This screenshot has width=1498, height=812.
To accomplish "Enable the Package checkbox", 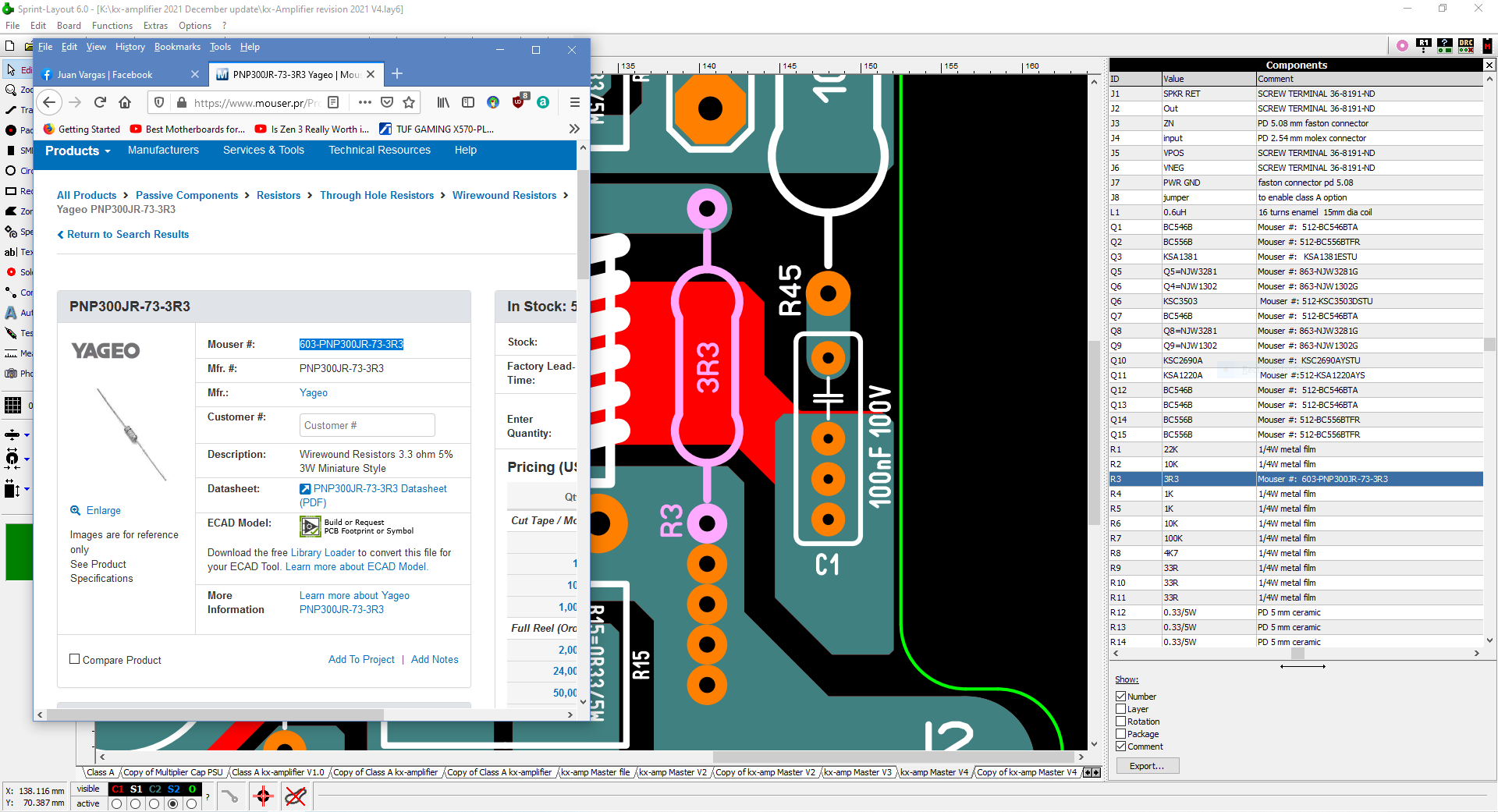I will click(x=1120, y=734).
